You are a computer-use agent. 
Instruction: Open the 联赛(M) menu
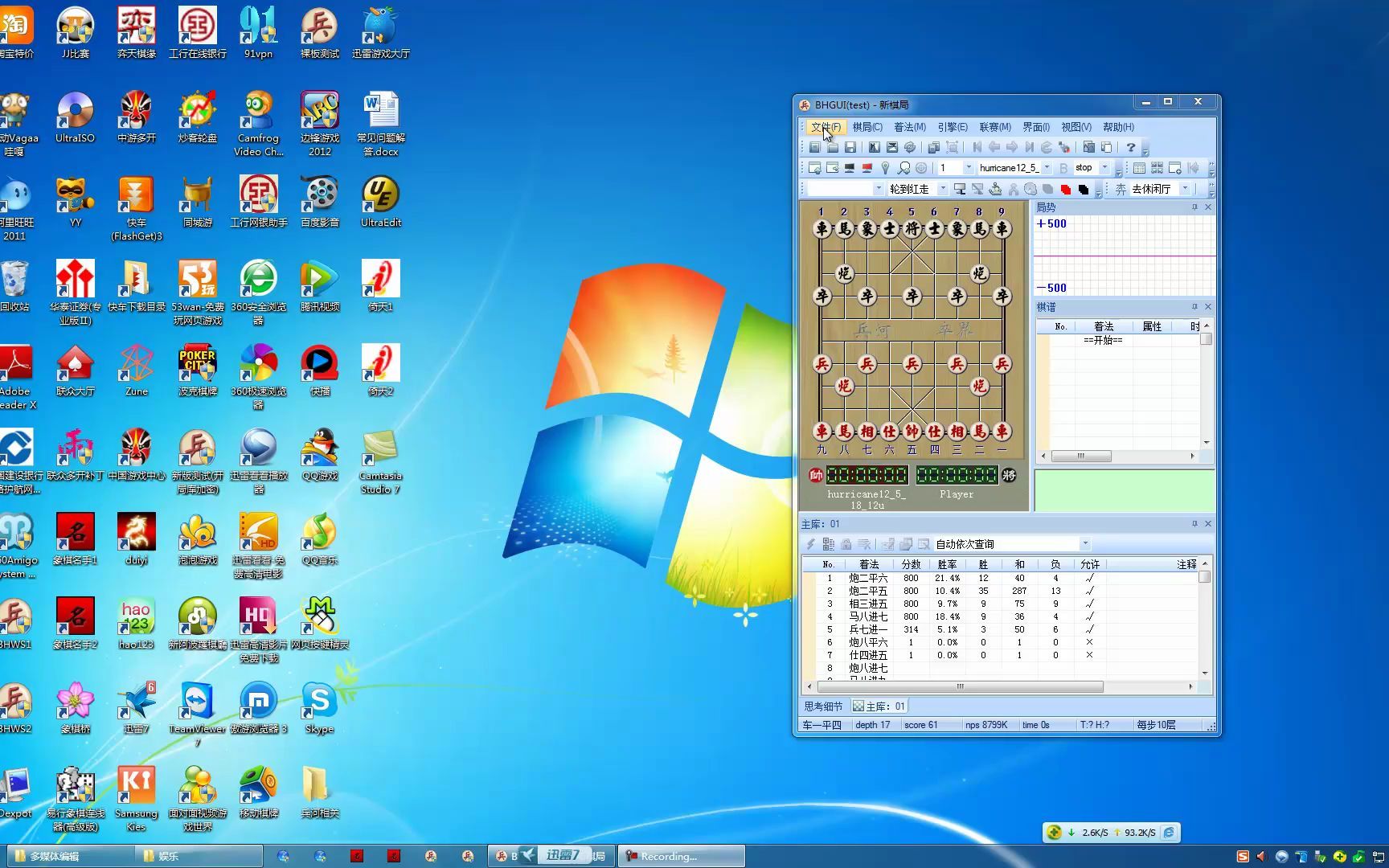995,127
